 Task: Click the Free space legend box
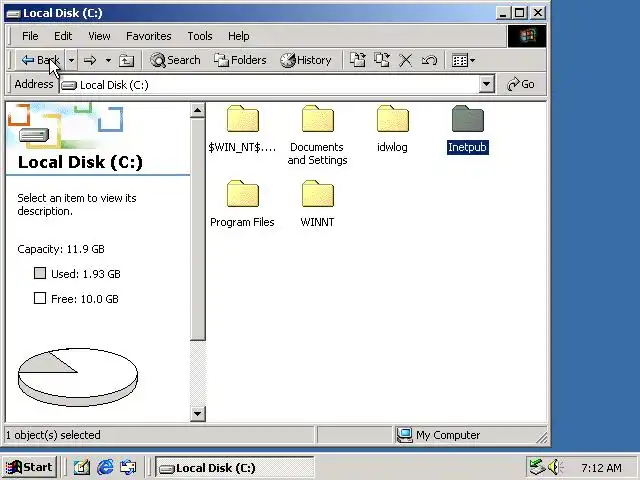tap(40, 298)
